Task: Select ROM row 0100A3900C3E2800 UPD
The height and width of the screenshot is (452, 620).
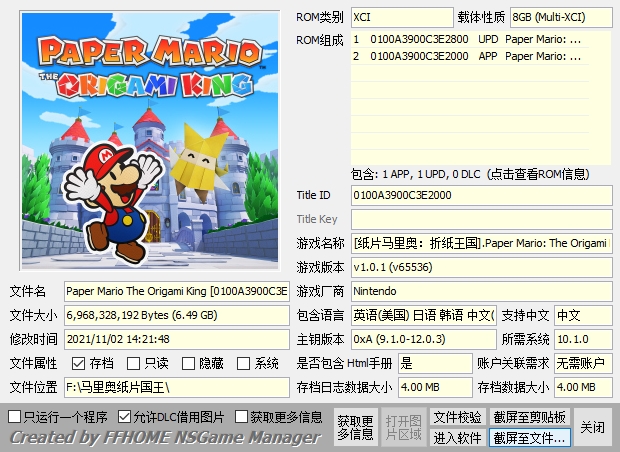Action: click(470, 39)
